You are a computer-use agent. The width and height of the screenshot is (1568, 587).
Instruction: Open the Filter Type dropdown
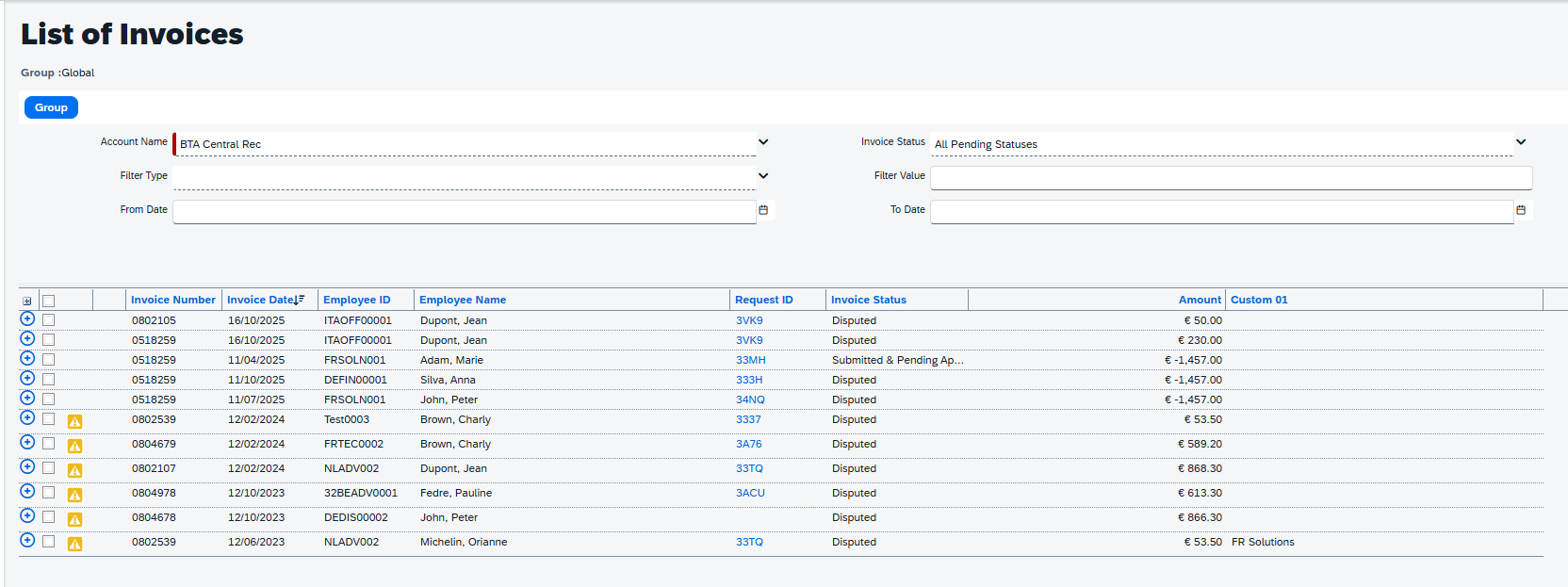[763, 176]
